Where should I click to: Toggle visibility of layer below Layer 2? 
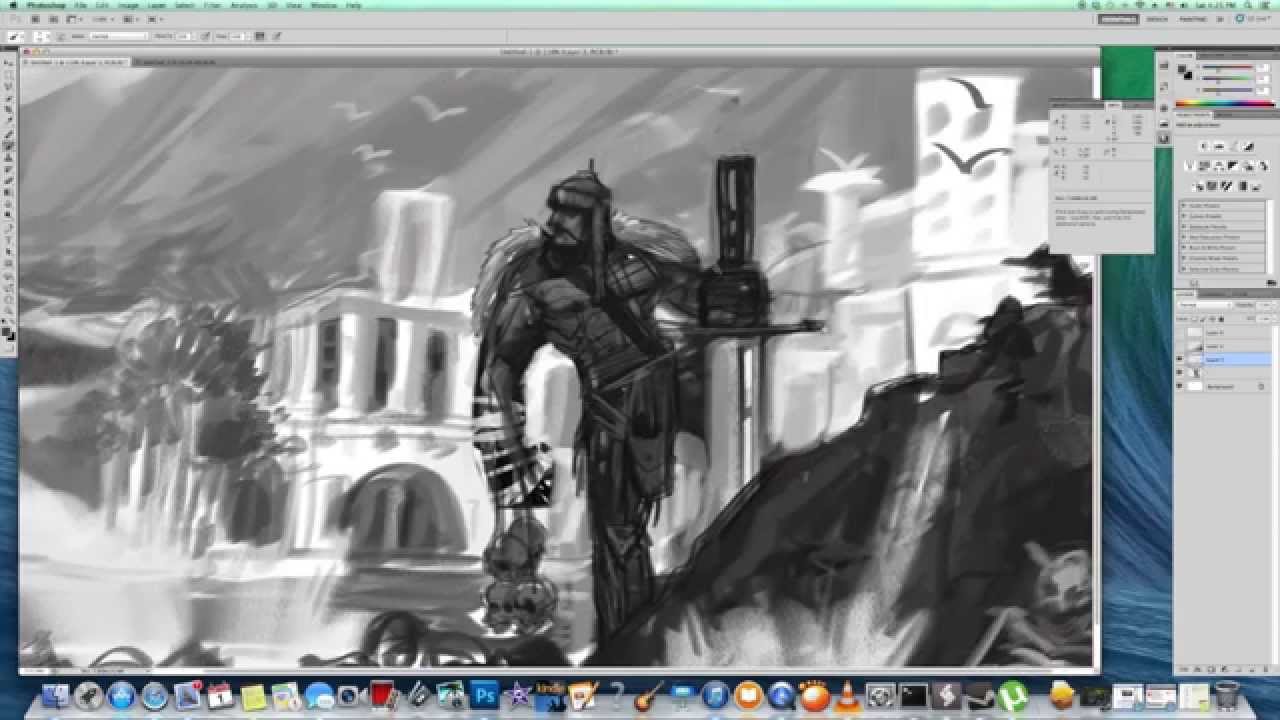pos(1180,372)
